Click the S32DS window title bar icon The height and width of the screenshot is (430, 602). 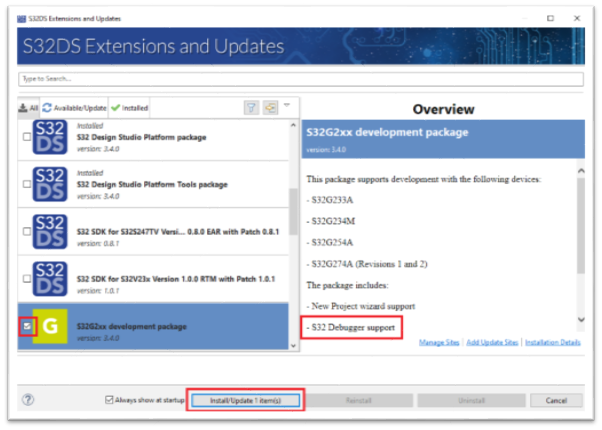tap(22, 19)
